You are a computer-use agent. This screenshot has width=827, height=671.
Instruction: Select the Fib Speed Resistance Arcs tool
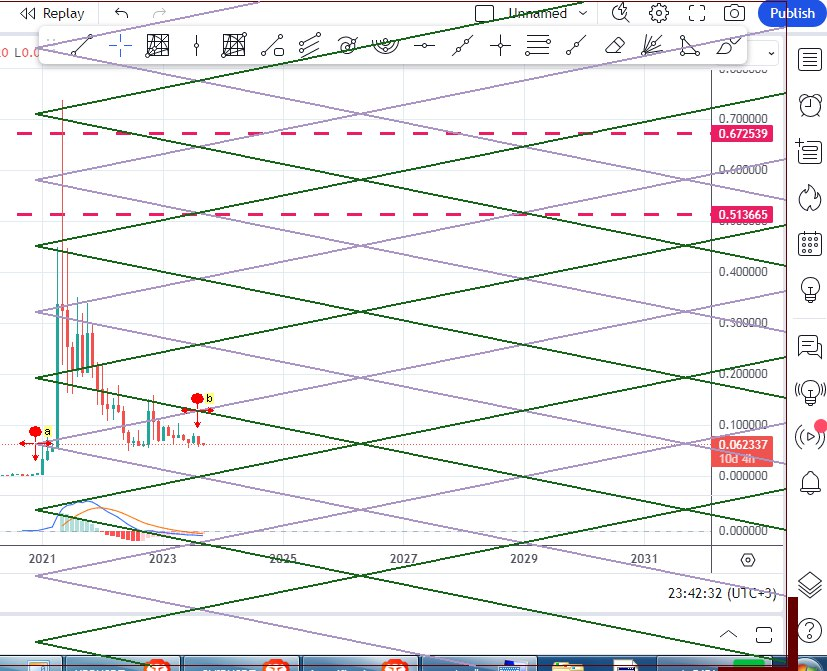(x=385, y=45)
